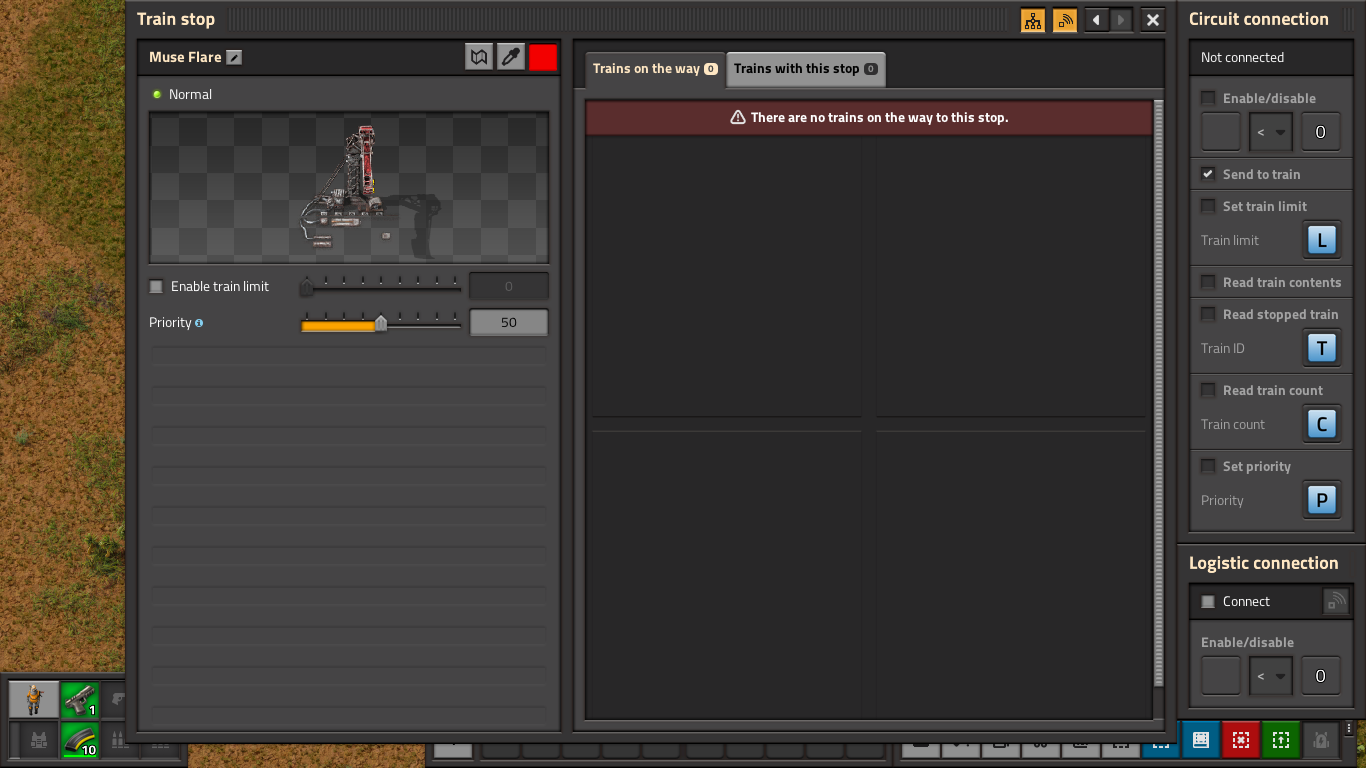The width and height of the screenshot is (1366, 768).
Task: Open the map view icon for this stop
Action: click(479, 57)
